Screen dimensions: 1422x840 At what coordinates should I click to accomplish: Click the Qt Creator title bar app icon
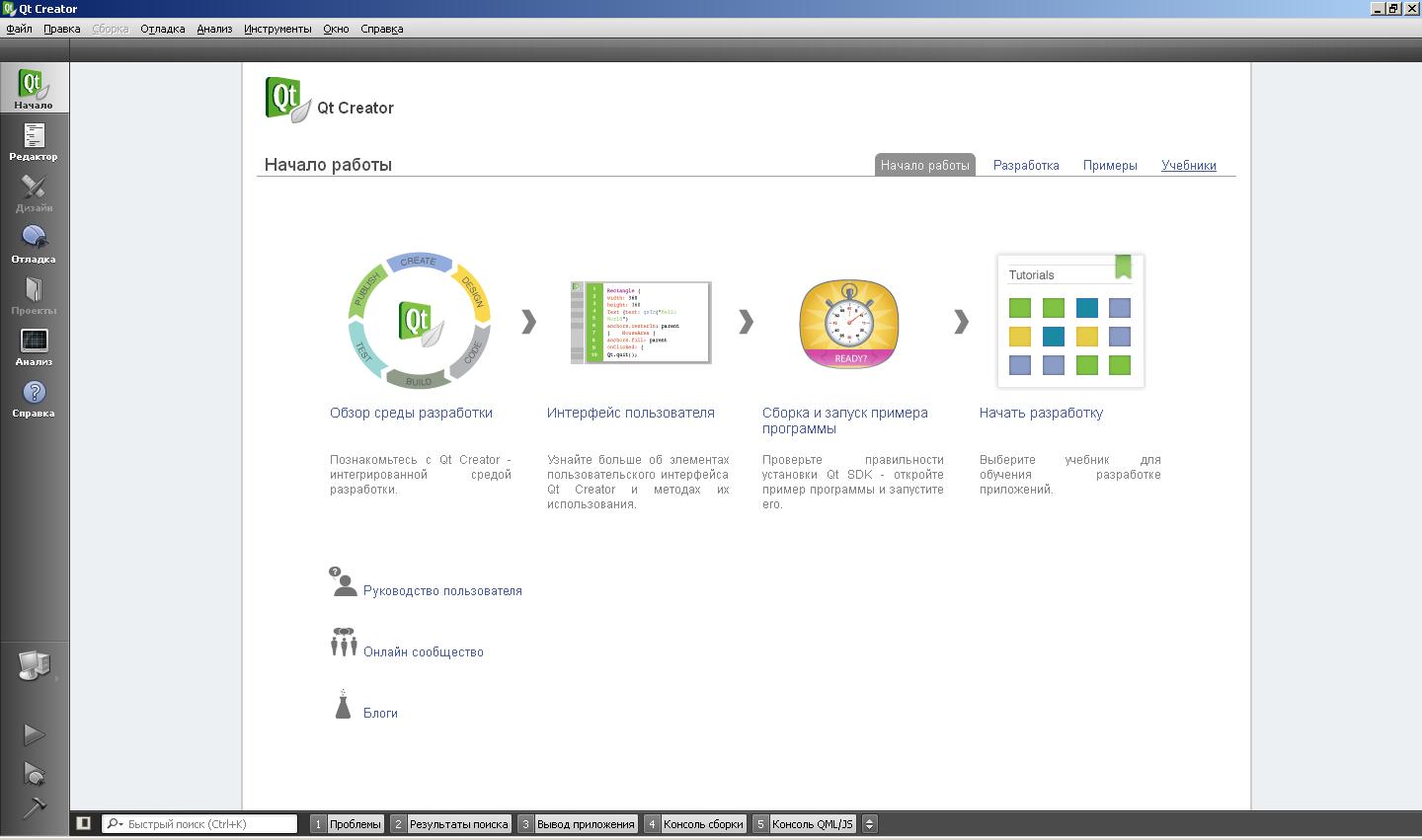click(9, 9)
